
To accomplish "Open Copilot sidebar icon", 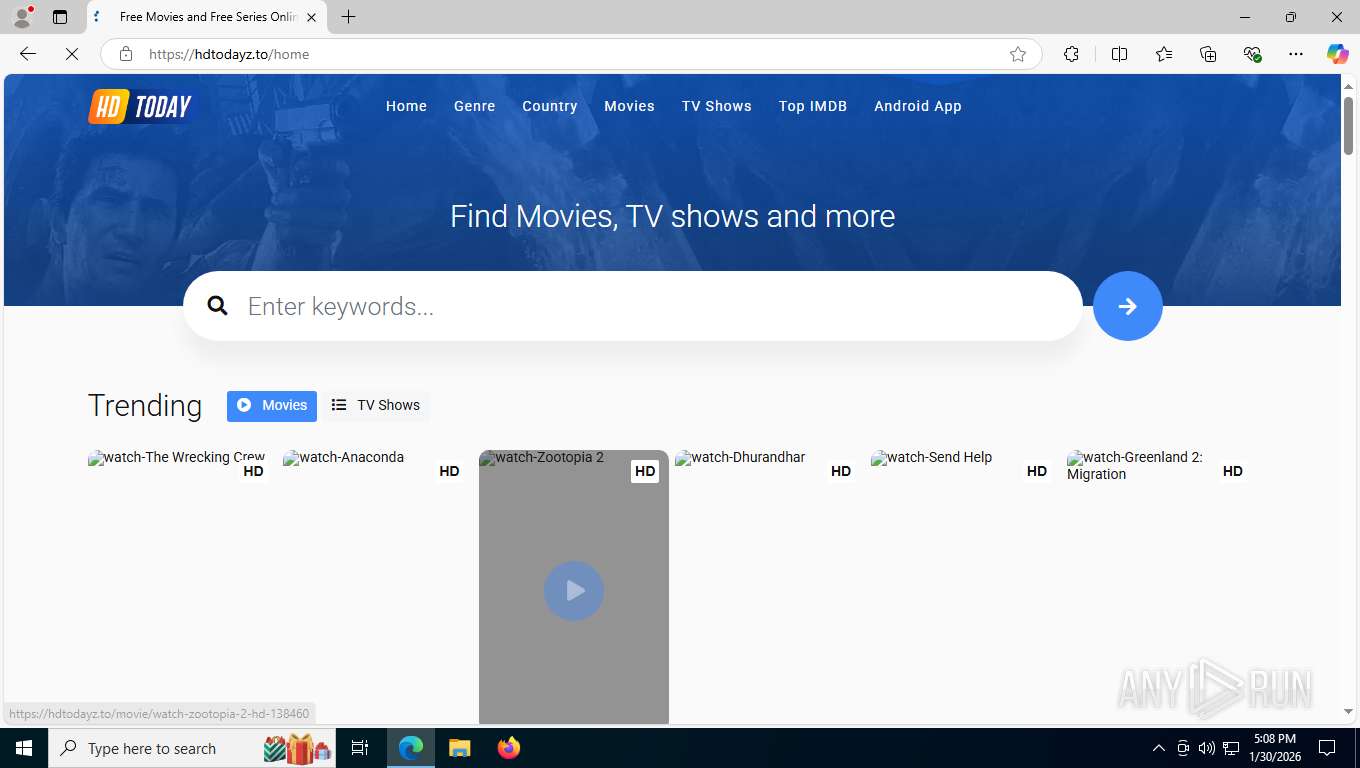I will tap(1337, 54).
